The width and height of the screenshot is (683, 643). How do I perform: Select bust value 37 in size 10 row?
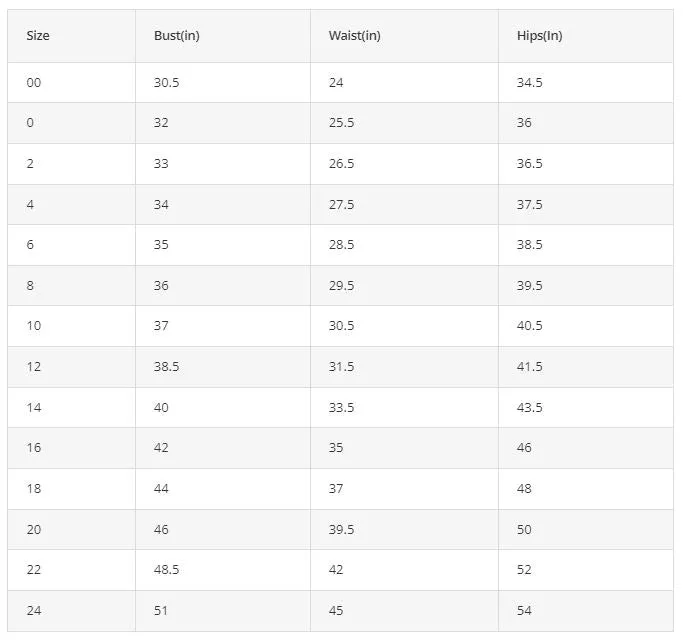(161, 326)
